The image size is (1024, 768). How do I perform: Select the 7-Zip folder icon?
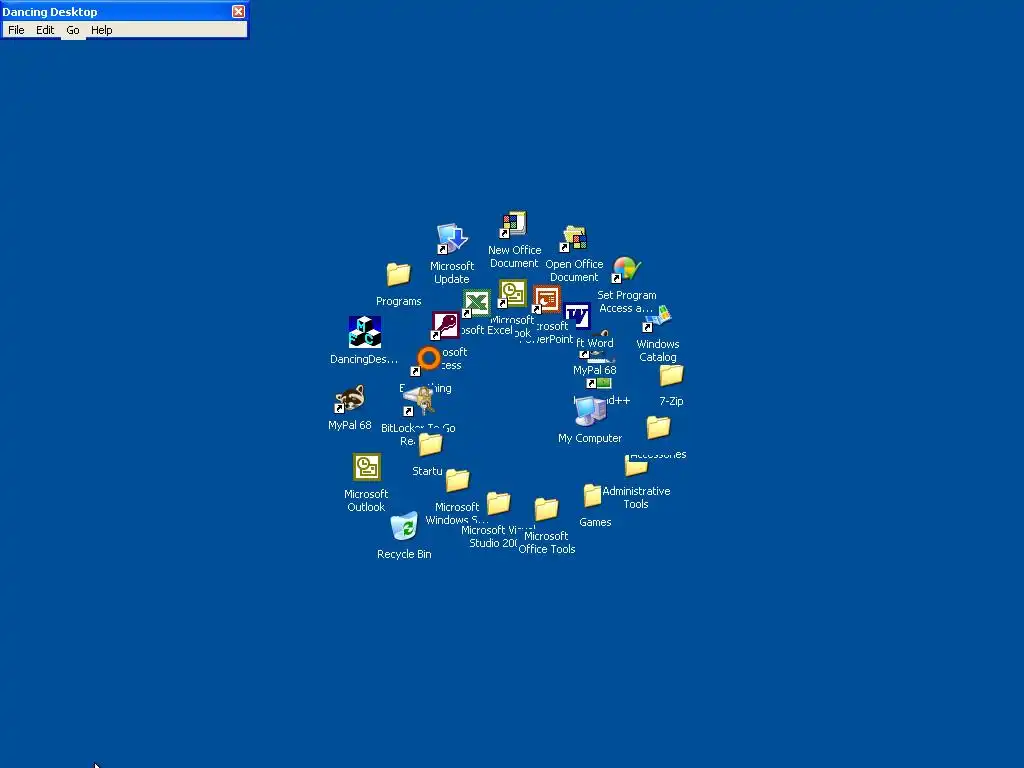click(671, 376)
